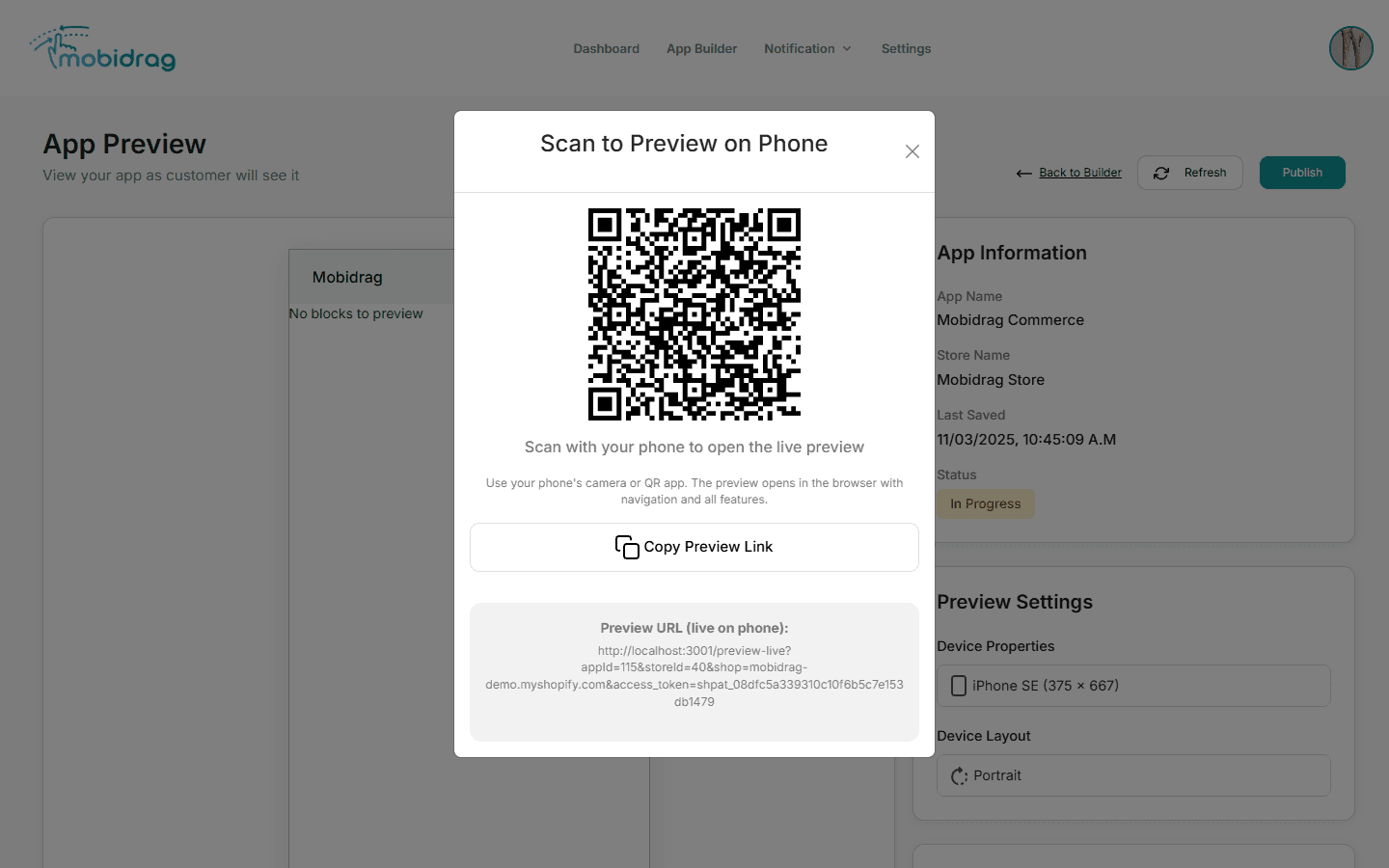1389x868 pixels.
Task: Click the rotate icon beside Portrait
Action: pos(959,776)
